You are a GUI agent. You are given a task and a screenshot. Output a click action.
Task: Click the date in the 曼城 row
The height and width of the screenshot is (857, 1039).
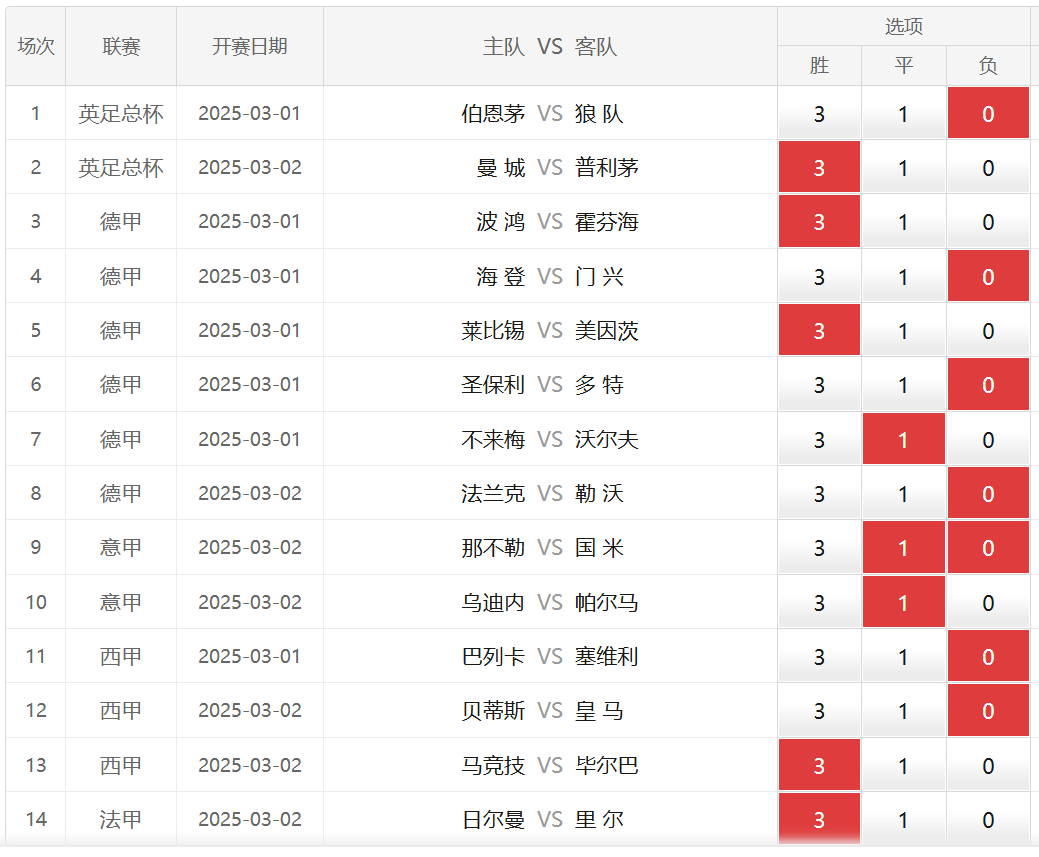click(250, 168)
